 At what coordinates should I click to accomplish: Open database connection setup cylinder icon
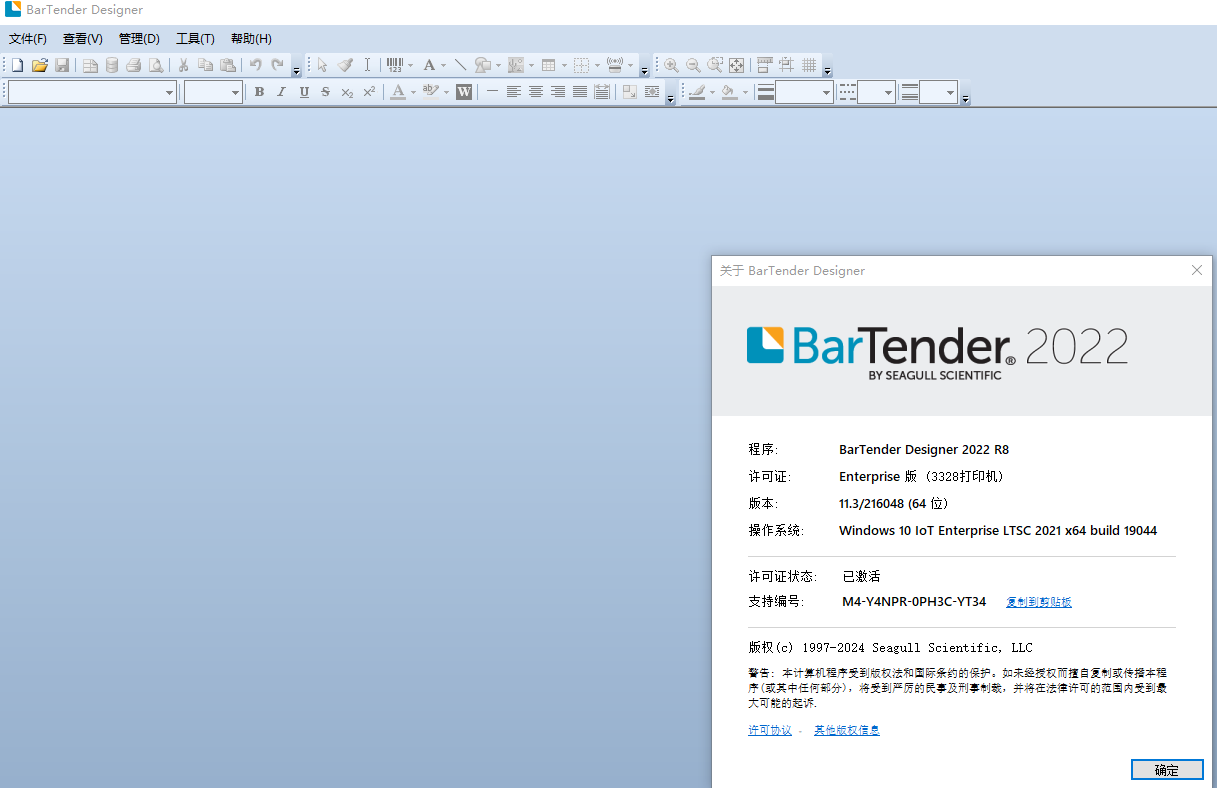pyautogui.click(x=112, y=65)
